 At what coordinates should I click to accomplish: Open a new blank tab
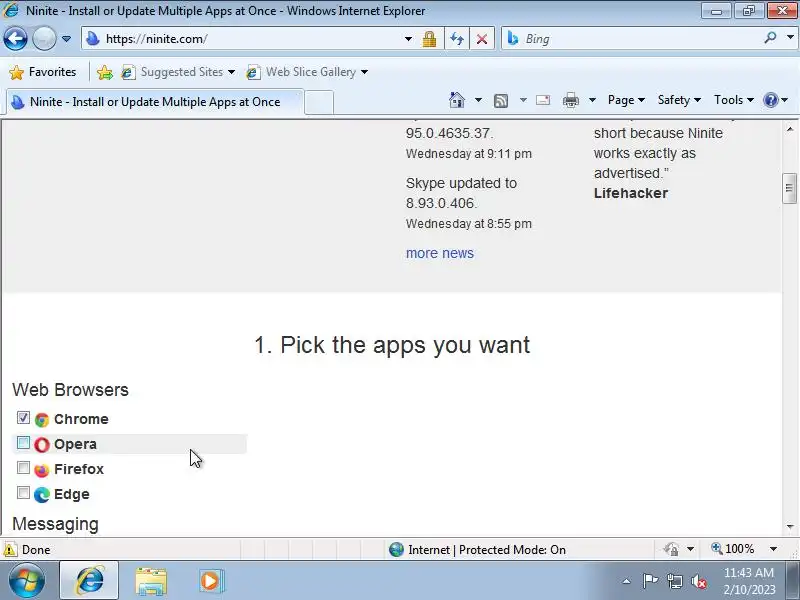coord(319,102)
